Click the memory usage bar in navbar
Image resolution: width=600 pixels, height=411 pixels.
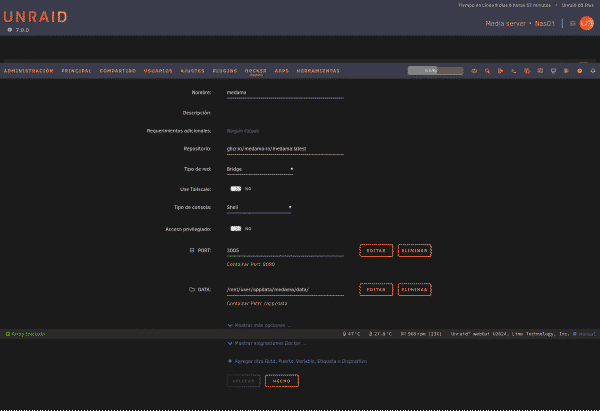tap(435, 70)
